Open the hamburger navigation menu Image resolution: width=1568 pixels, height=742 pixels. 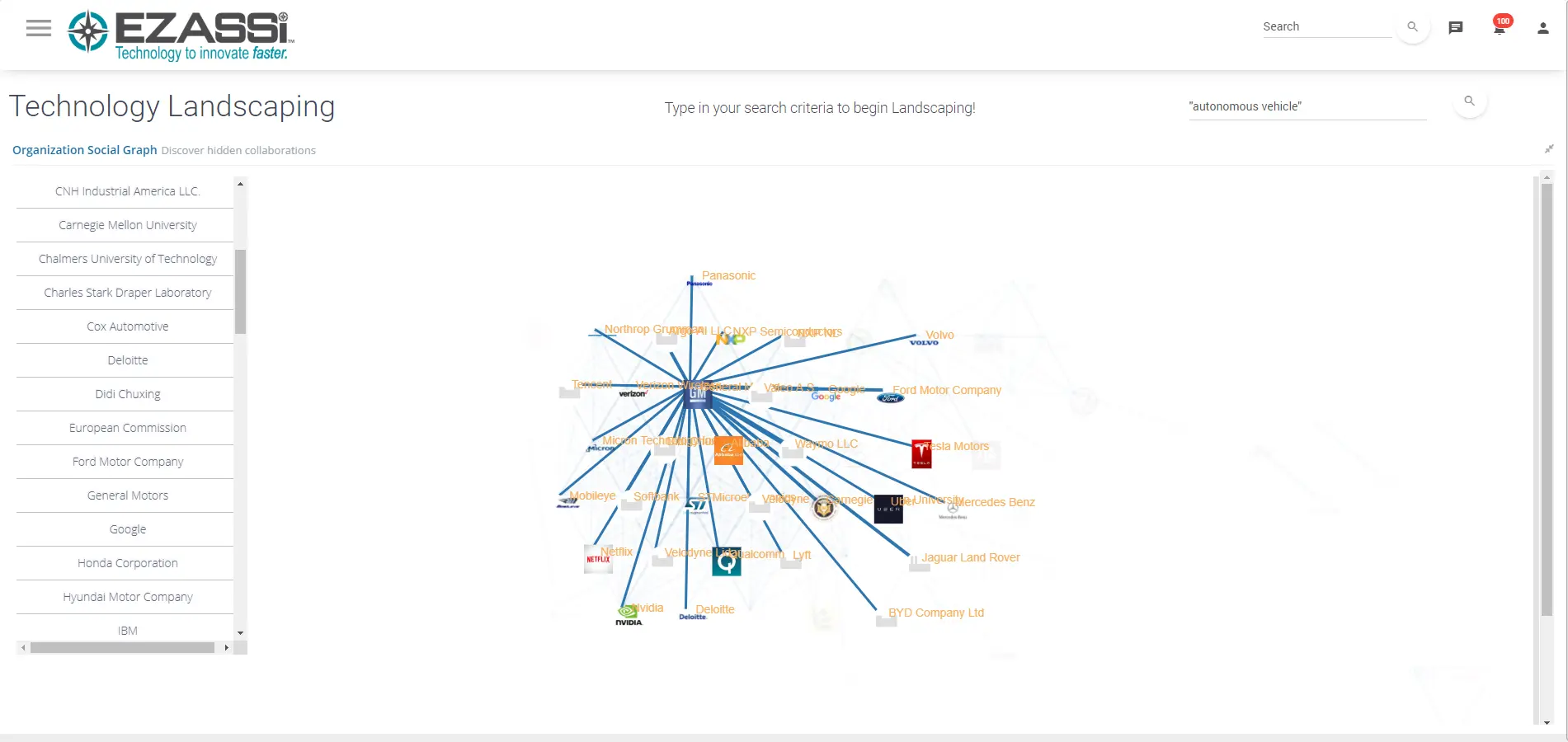click(x=39, y=28)
